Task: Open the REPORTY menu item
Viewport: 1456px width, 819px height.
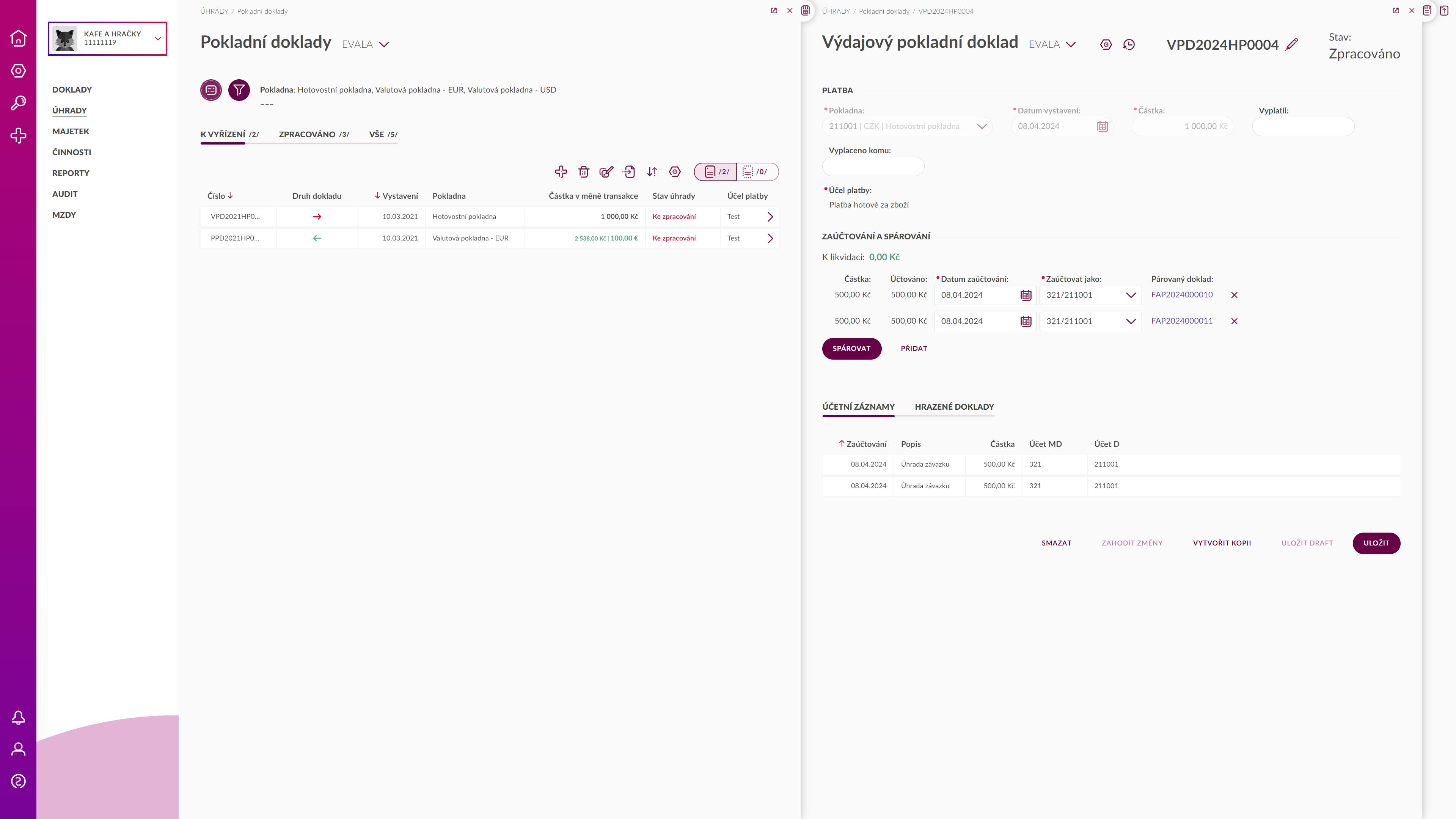Action: [x=71, y=173]
